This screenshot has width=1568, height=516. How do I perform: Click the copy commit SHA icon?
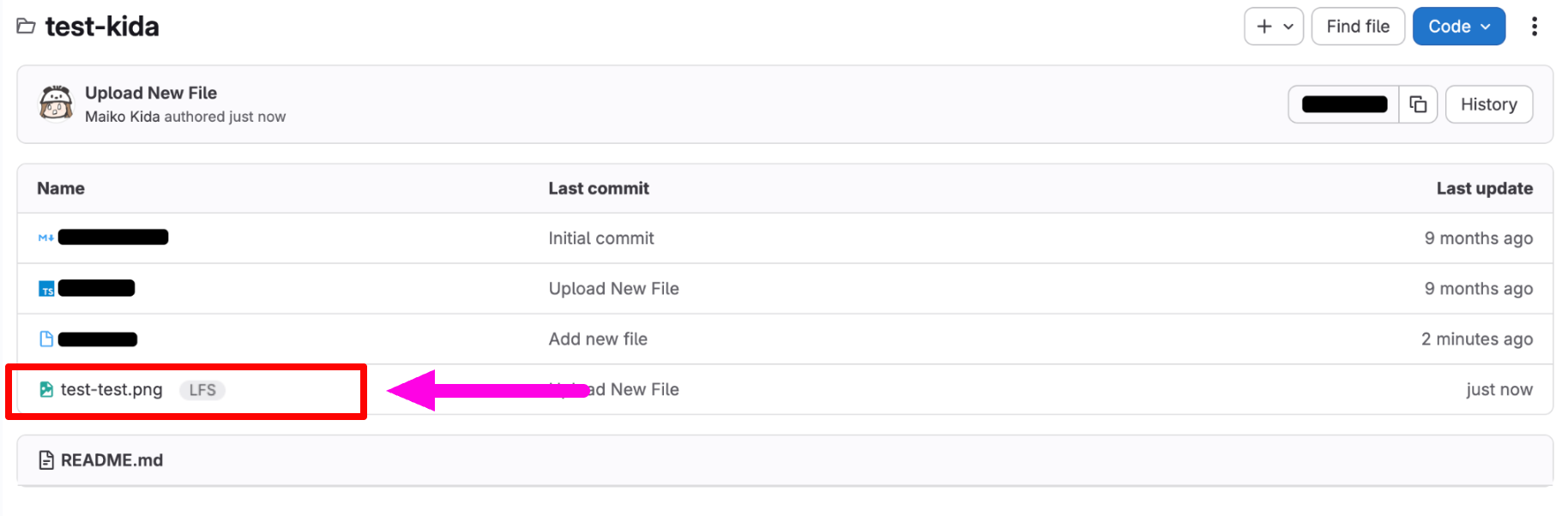tap(1418, 105)
